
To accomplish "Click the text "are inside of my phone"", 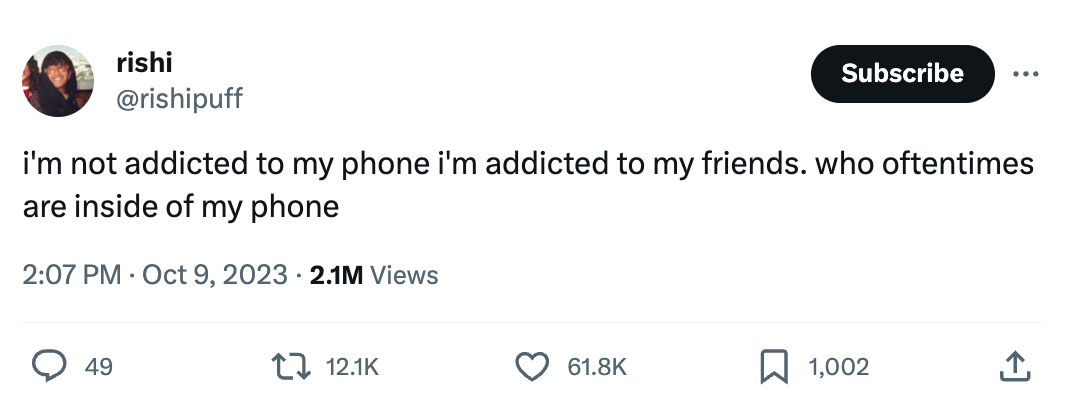I will [181, 207].
